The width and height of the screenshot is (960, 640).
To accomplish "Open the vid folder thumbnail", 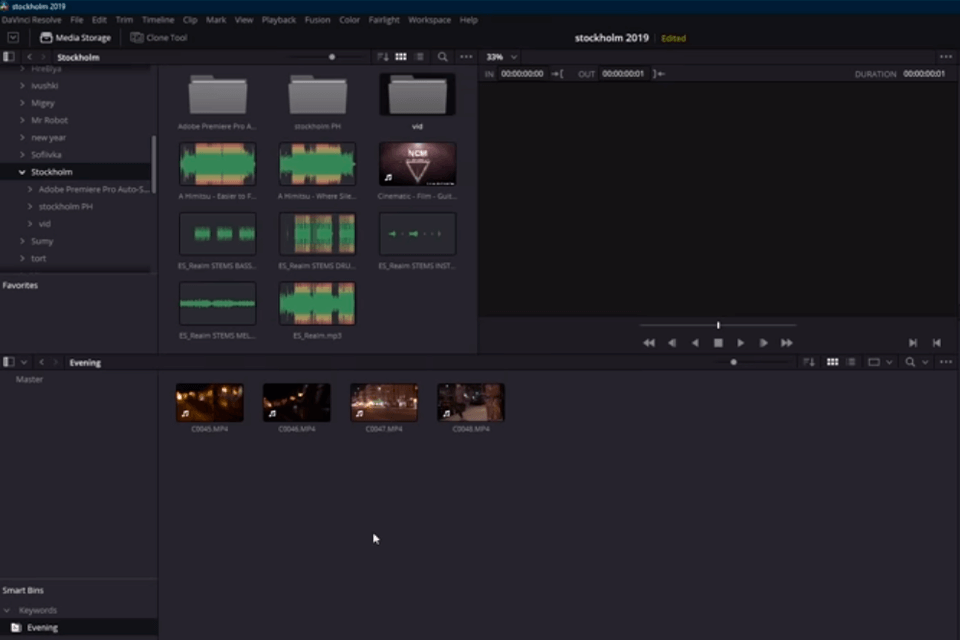I will 417,96.
